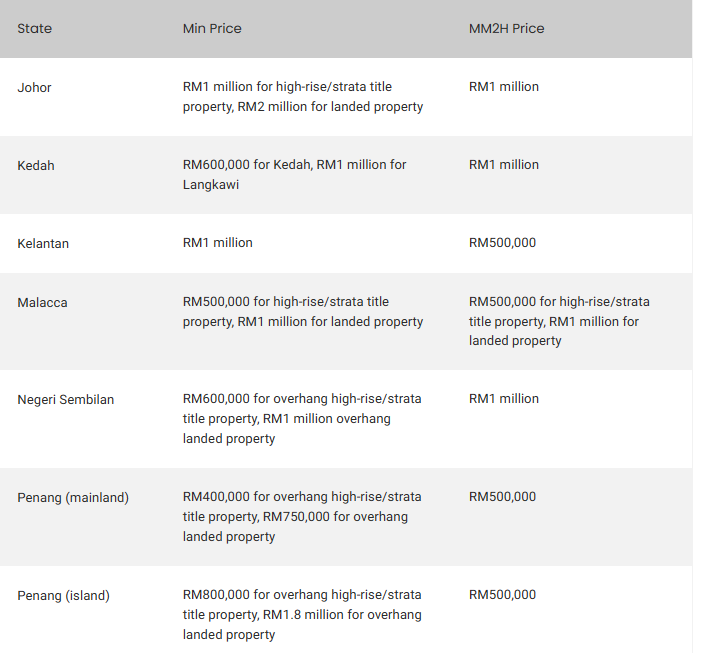Screen dimensions: 707x653
Task: Click the Min Price column header
Action: tap(212, 28)
